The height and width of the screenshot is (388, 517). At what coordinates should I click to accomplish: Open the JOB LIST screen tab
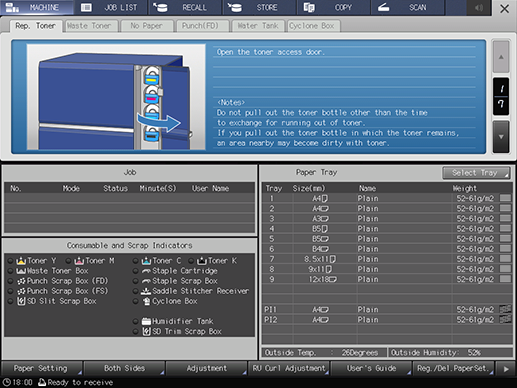[x=111, y=8]
